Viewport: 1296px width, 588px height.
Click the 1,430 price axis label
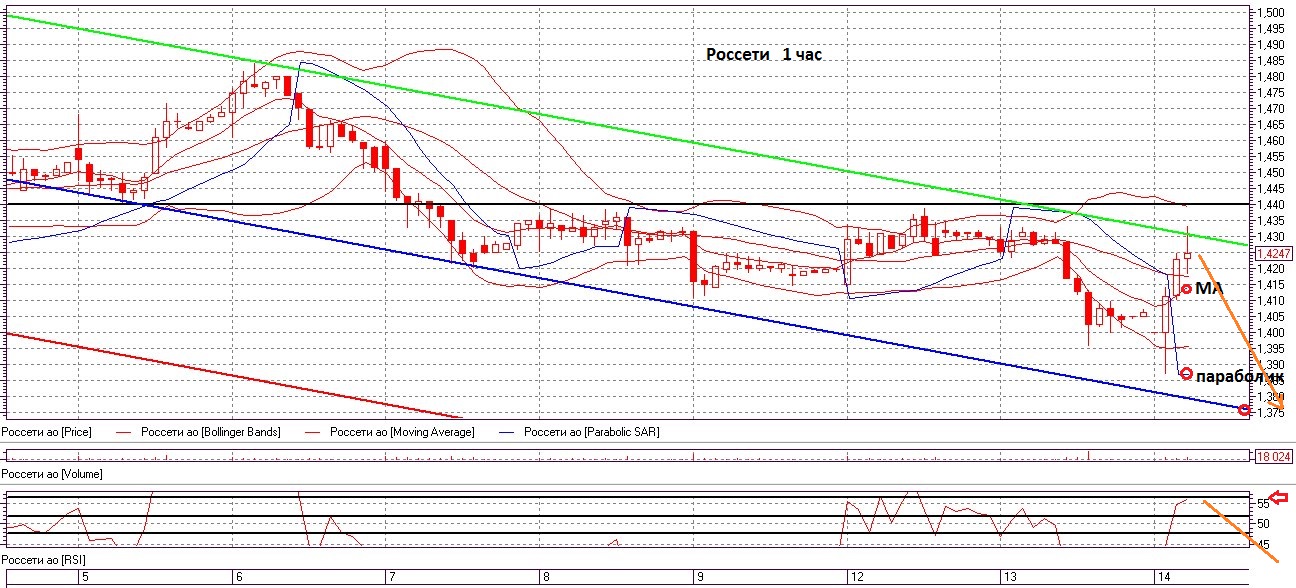point(1271,236)
